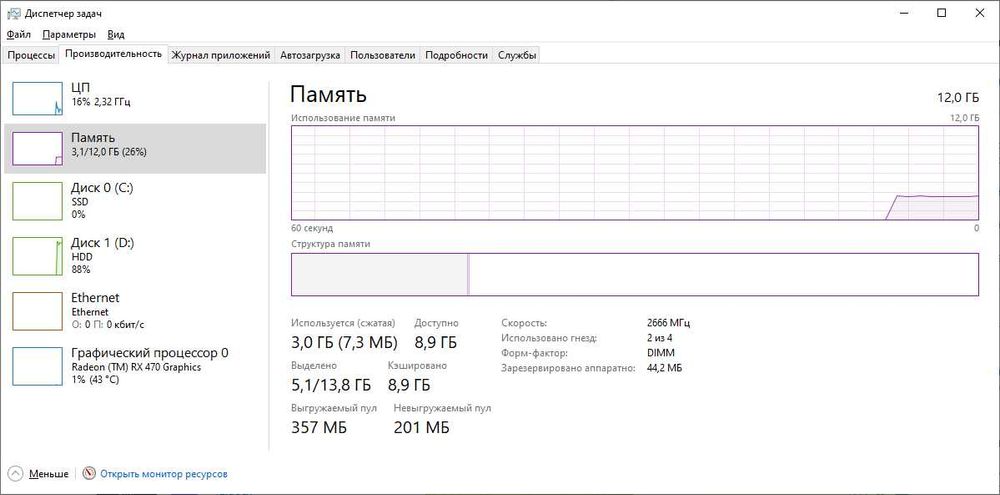Click the resource monitor icon
Image resolution: width=1000 pixels, height=495 pixels.
89,474
